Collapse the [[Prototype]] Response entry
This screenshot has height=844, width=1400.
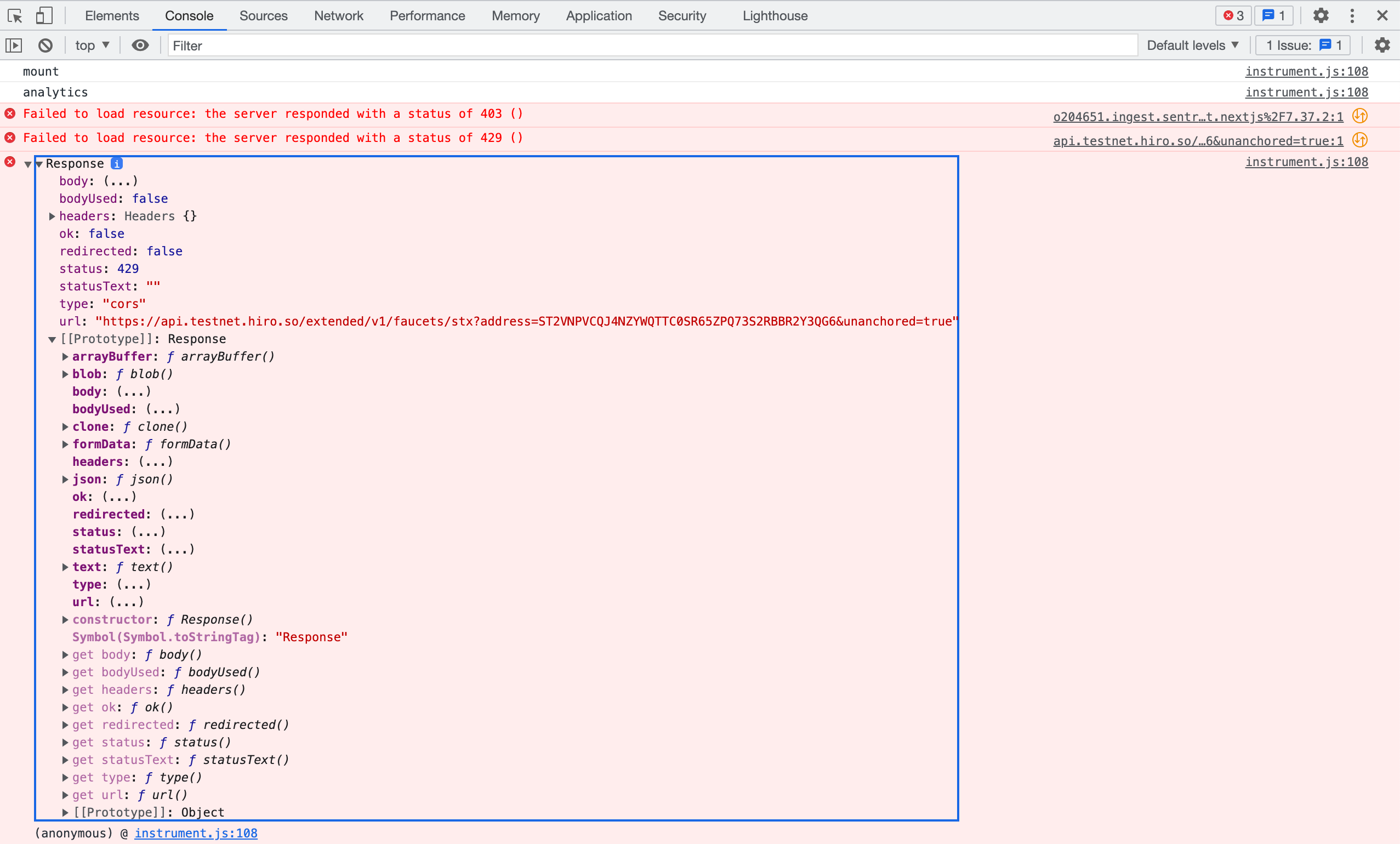point(52,339)
